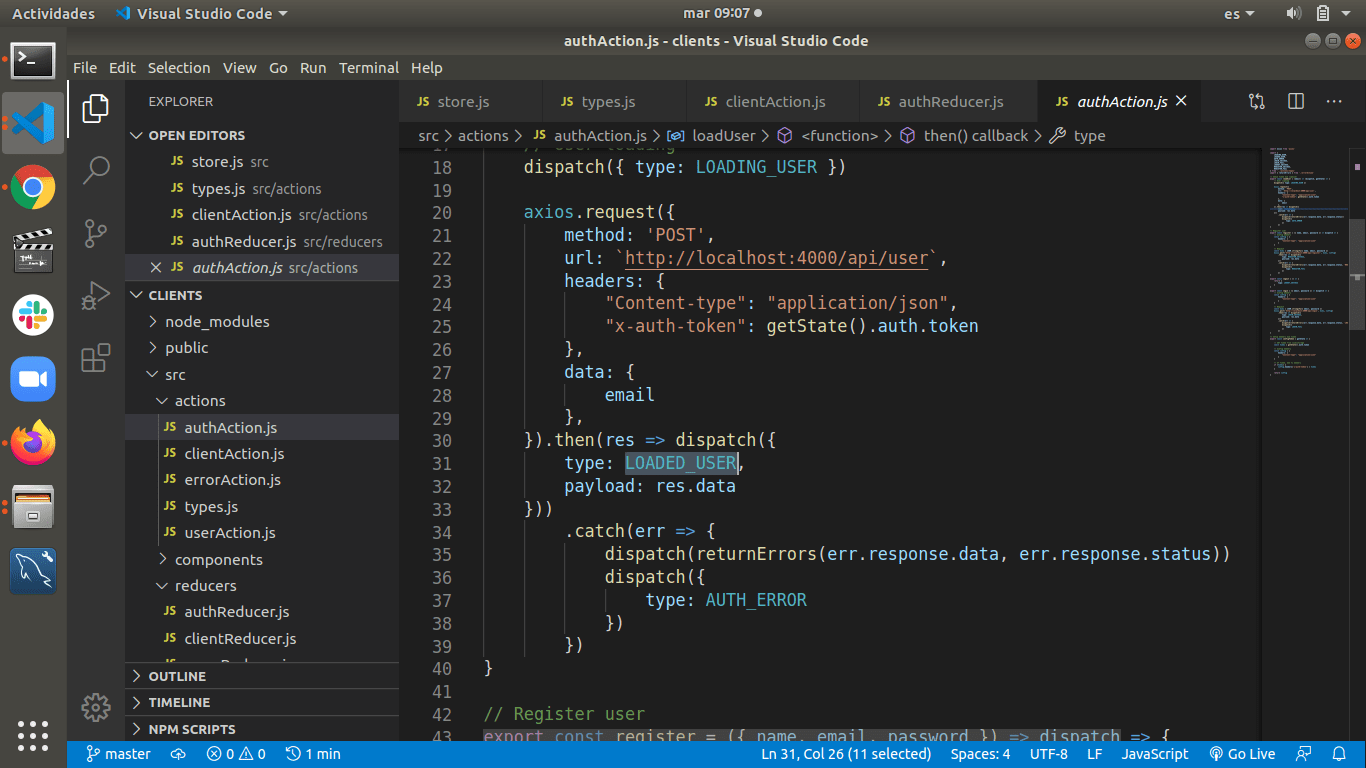Open the notifications bell in status bar
This screenshot has width=1366, height=768.
1339,754
